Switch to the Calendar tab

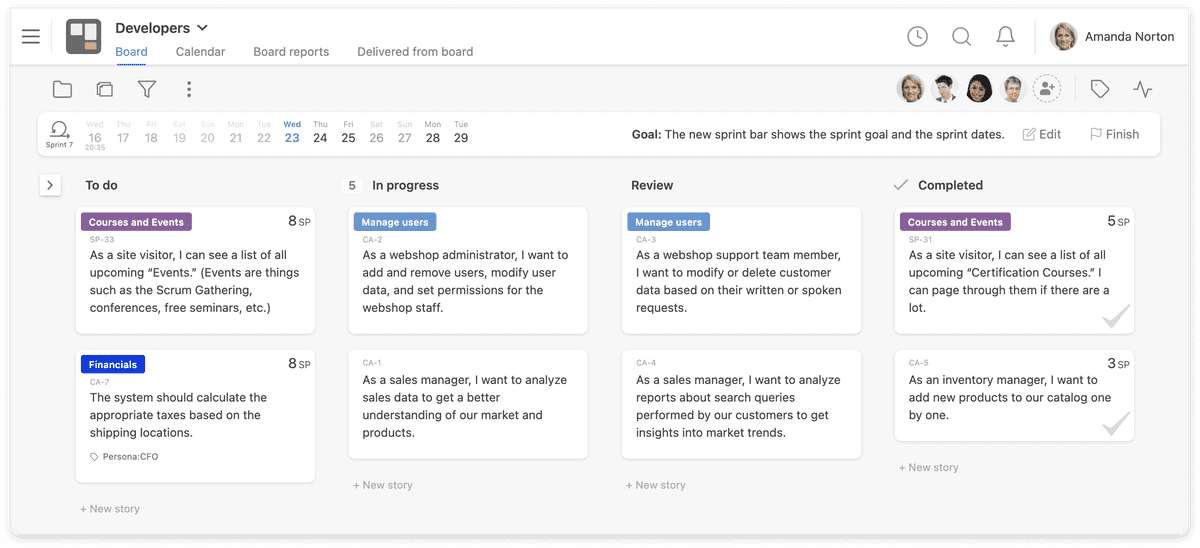coord(200,52)
